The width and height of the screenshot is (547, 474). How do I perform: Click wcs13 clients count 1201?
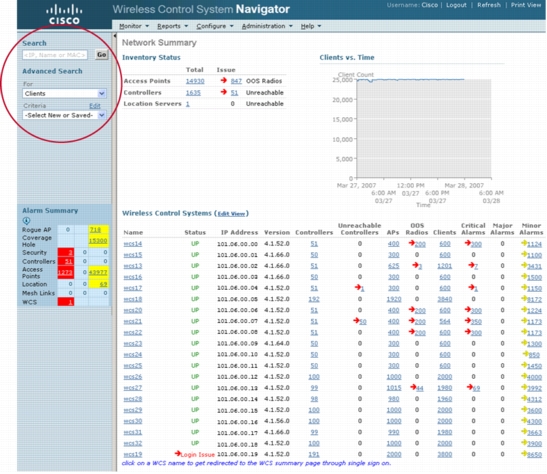(x=444, y=266)
